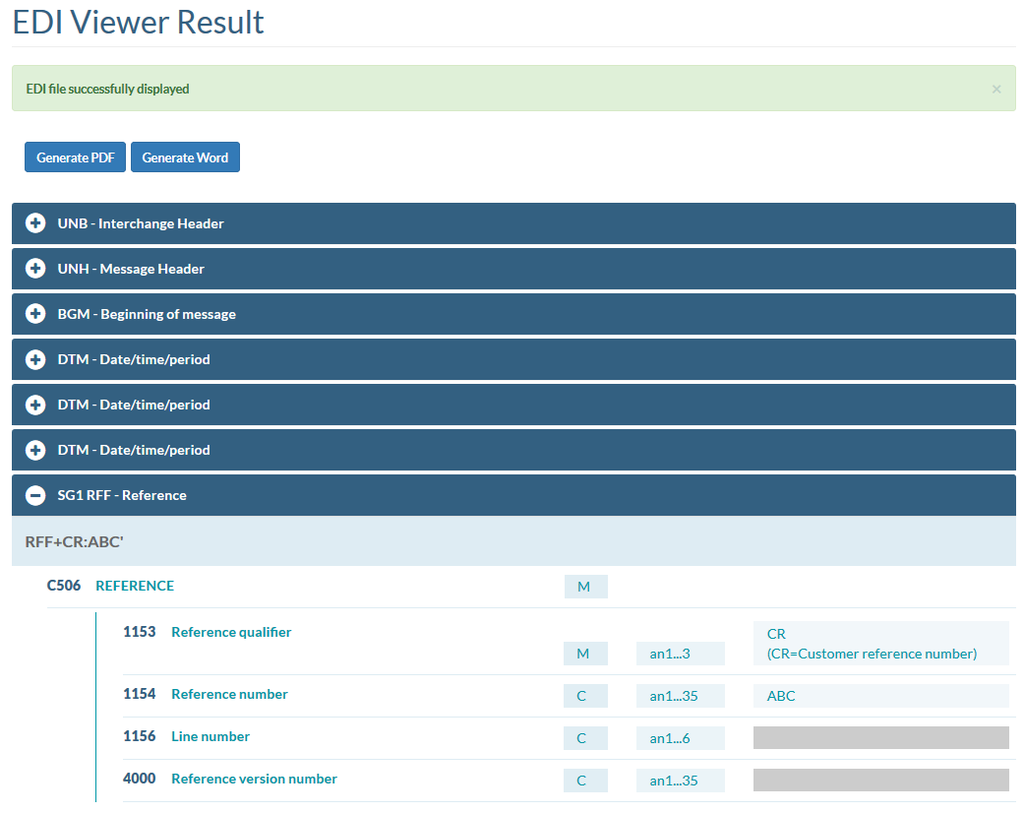Click plus icon for BGM Beginning of message
Image resolution: width=1024 pixels, height=813 pixels.
pyautogui.click(x=35, y=314)
